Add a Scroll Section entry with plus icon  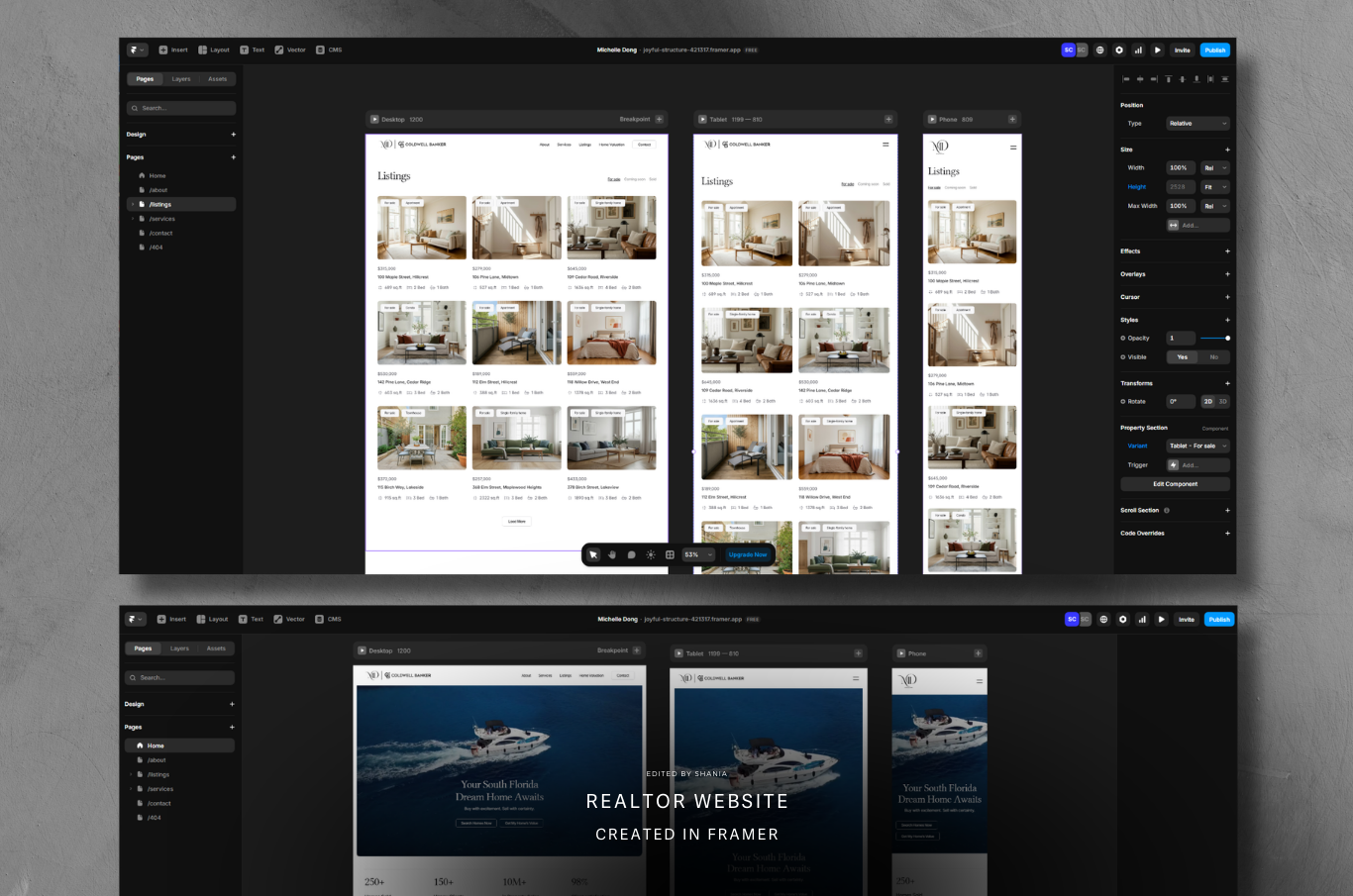click(x=1228, y=511)
